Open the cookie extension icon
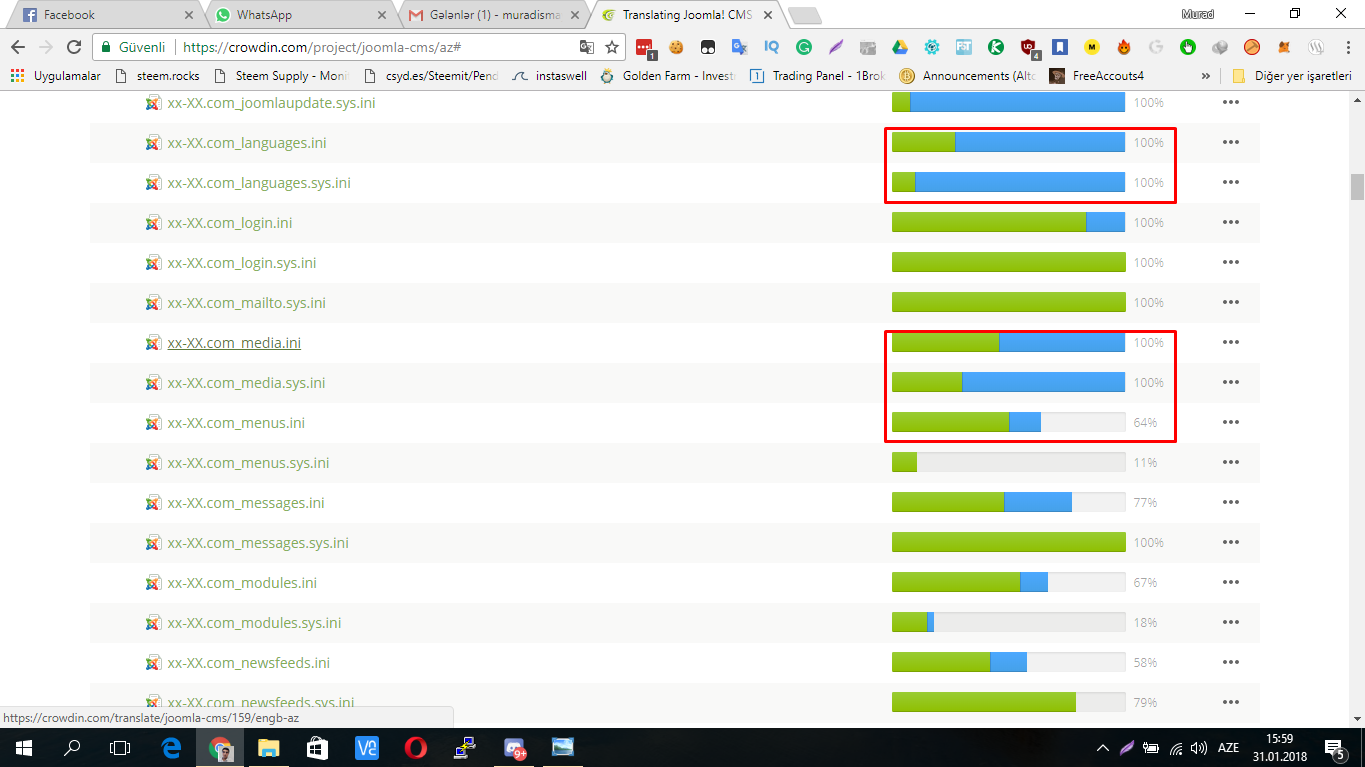 click(x=677, y=47)
